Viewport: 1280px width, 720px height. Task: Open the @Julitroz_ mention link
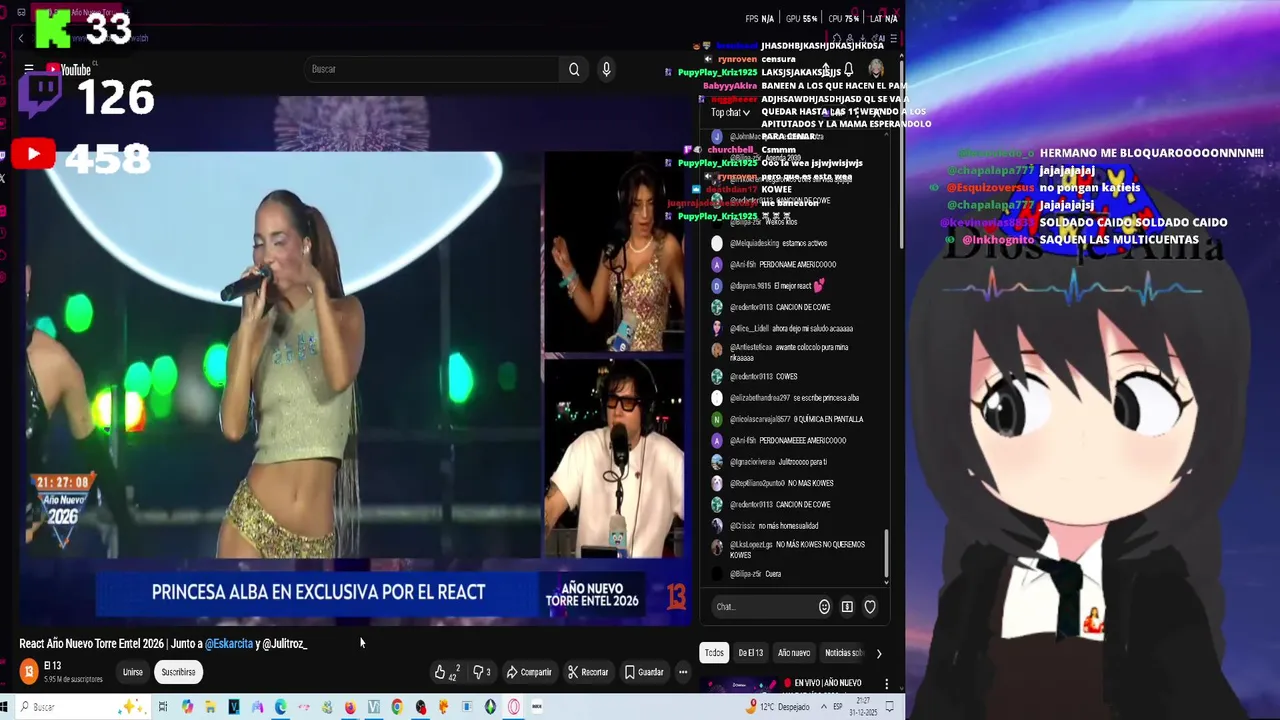click(x=284, y=644)
